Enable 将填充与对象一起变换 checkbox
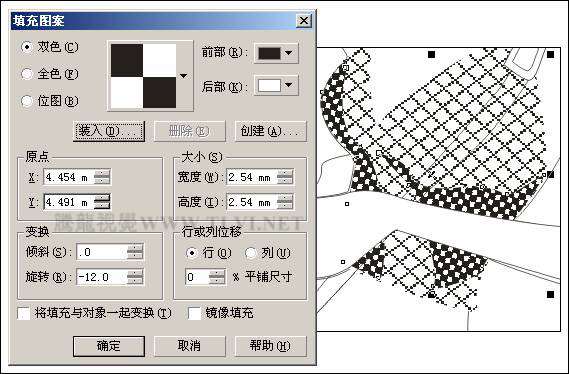This screenshot has height=374, width=569. click(24, 313)
